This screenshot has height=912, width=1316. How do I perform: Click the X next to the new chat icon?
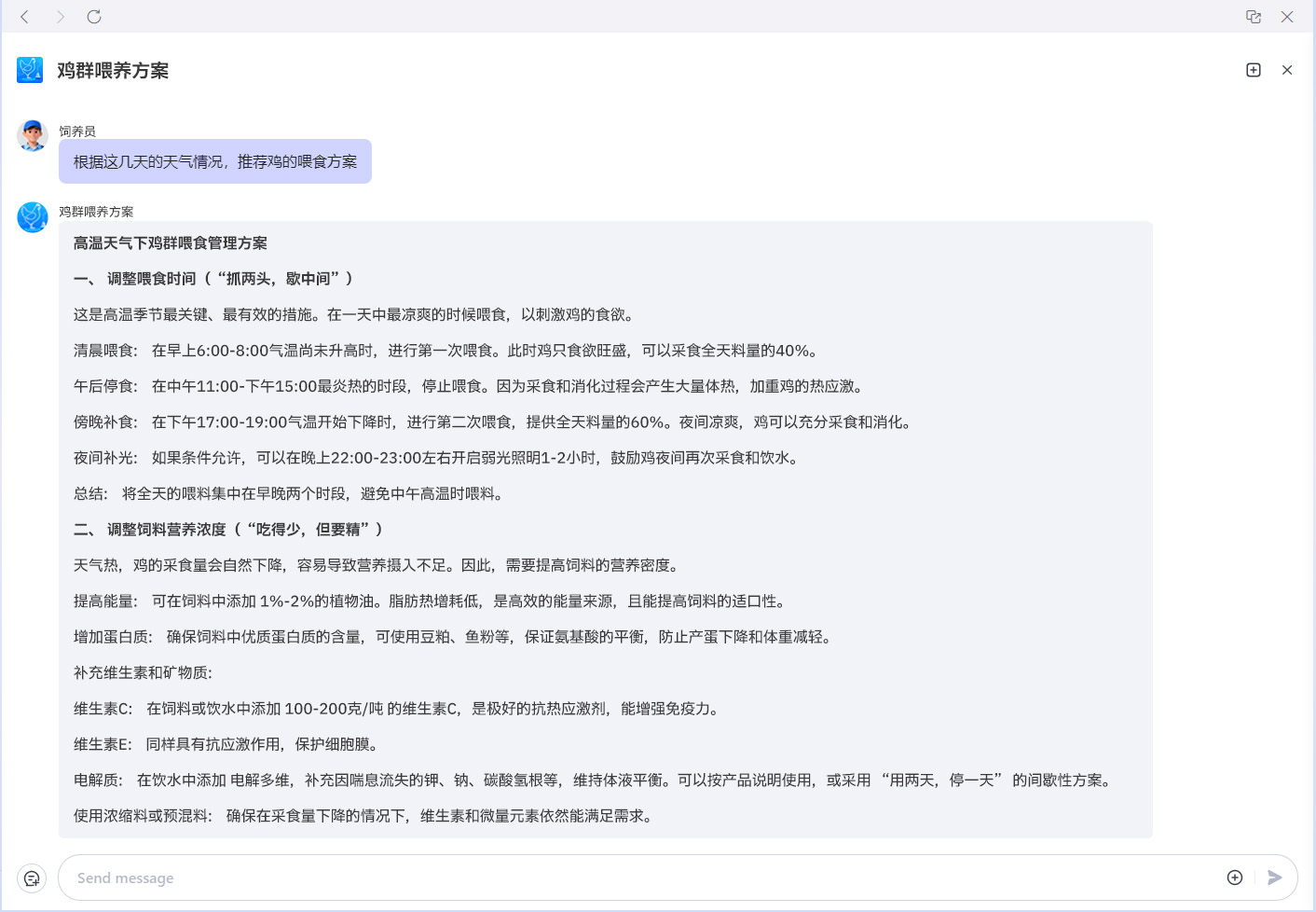(x=1287, y=70)
